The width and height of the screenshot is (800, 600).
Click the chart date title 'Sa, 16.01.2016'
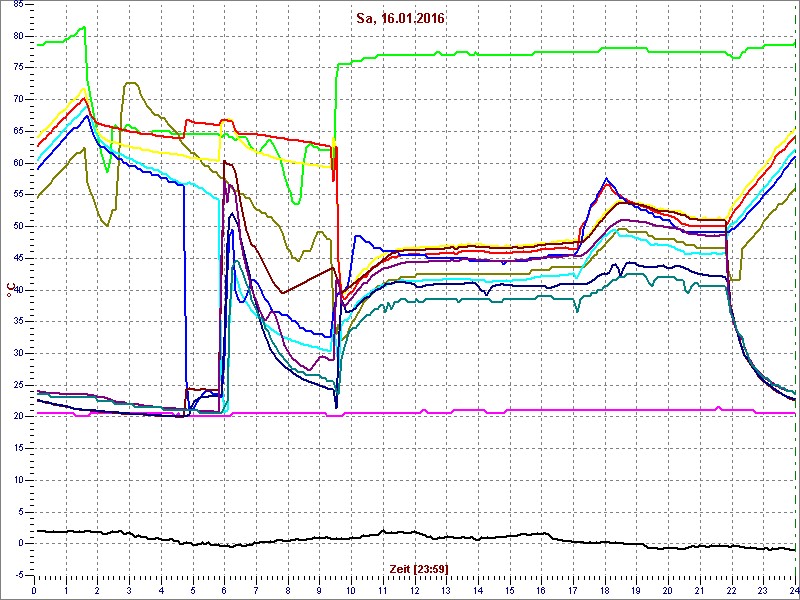(x=400, y=19)
